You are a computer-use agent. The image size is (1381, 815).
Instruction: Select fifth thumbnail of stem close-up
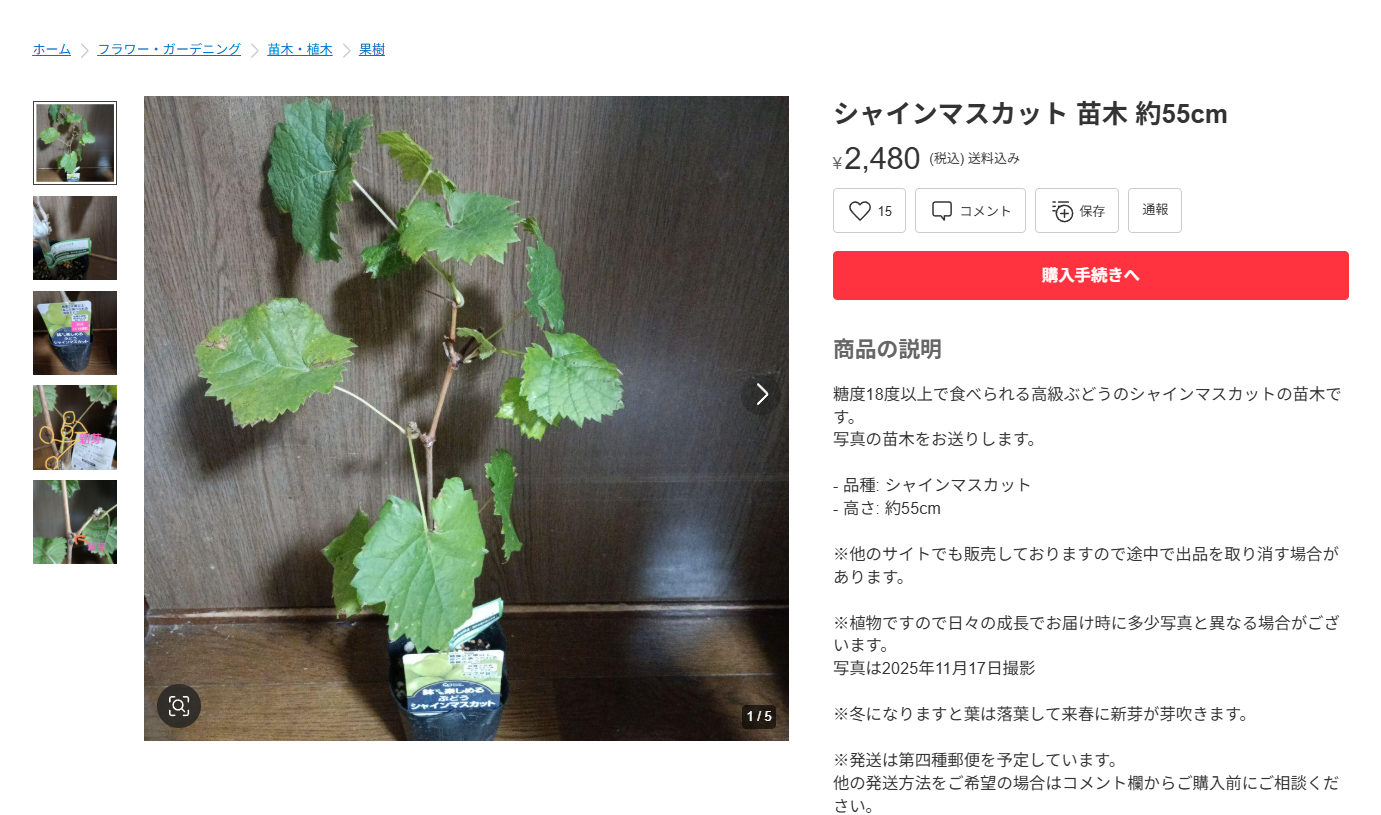coord(75,522)
